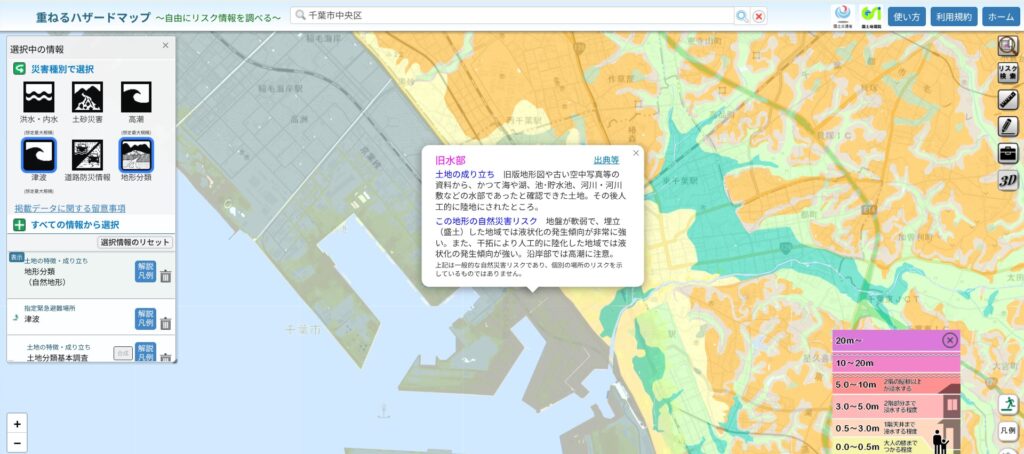This screenshot has height=454, width=1024.
Task: Click the 3.0～5.0m legend text
Action: [x=856, y=406]
